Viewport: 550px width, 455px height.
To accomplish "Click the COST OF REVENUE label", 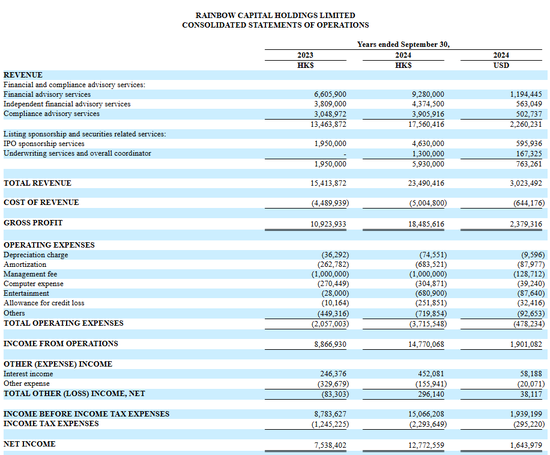I will pos(41,202).
